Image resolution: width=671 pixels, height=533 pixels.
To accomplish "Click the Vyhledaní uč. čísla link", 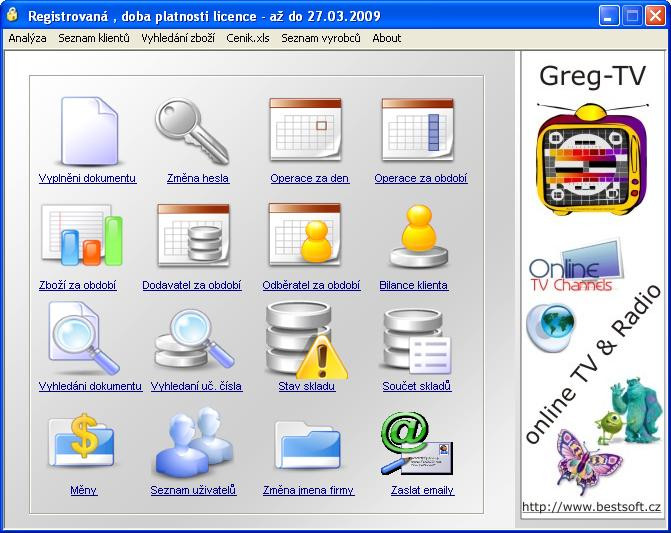I will tap(196, 386).
